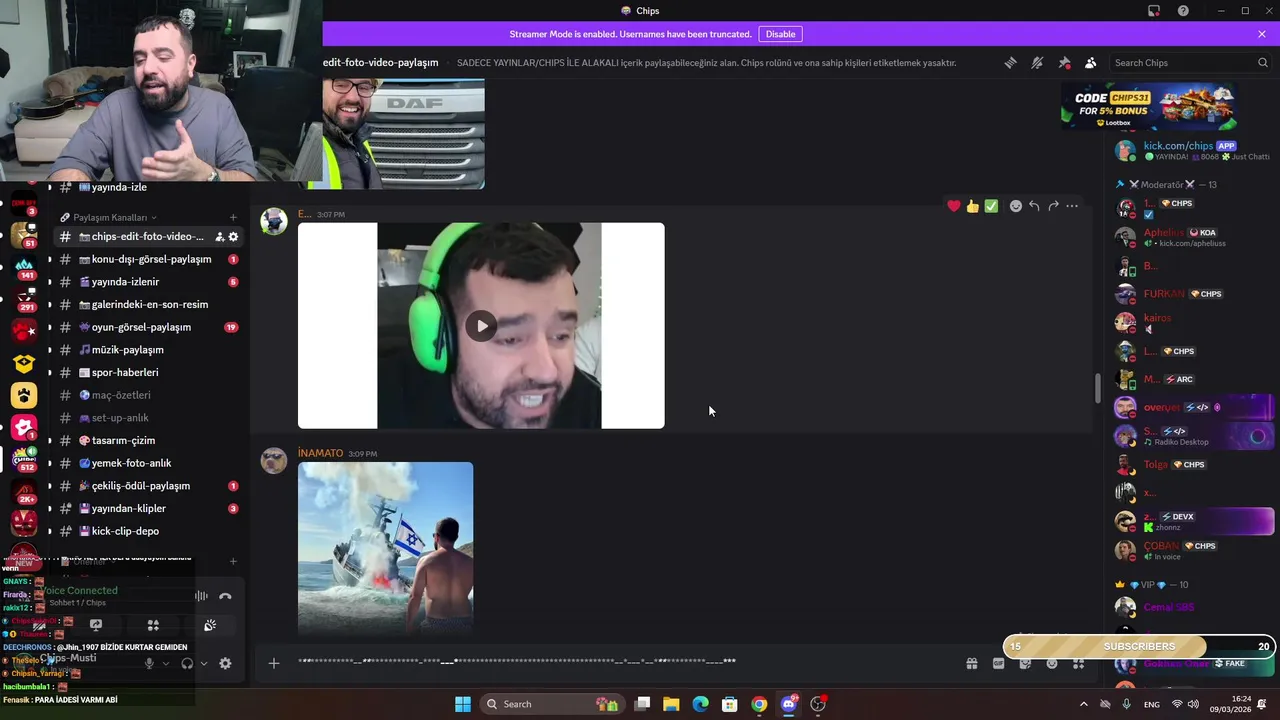Reply to message with arrow icon

(x=1034, y=206)
